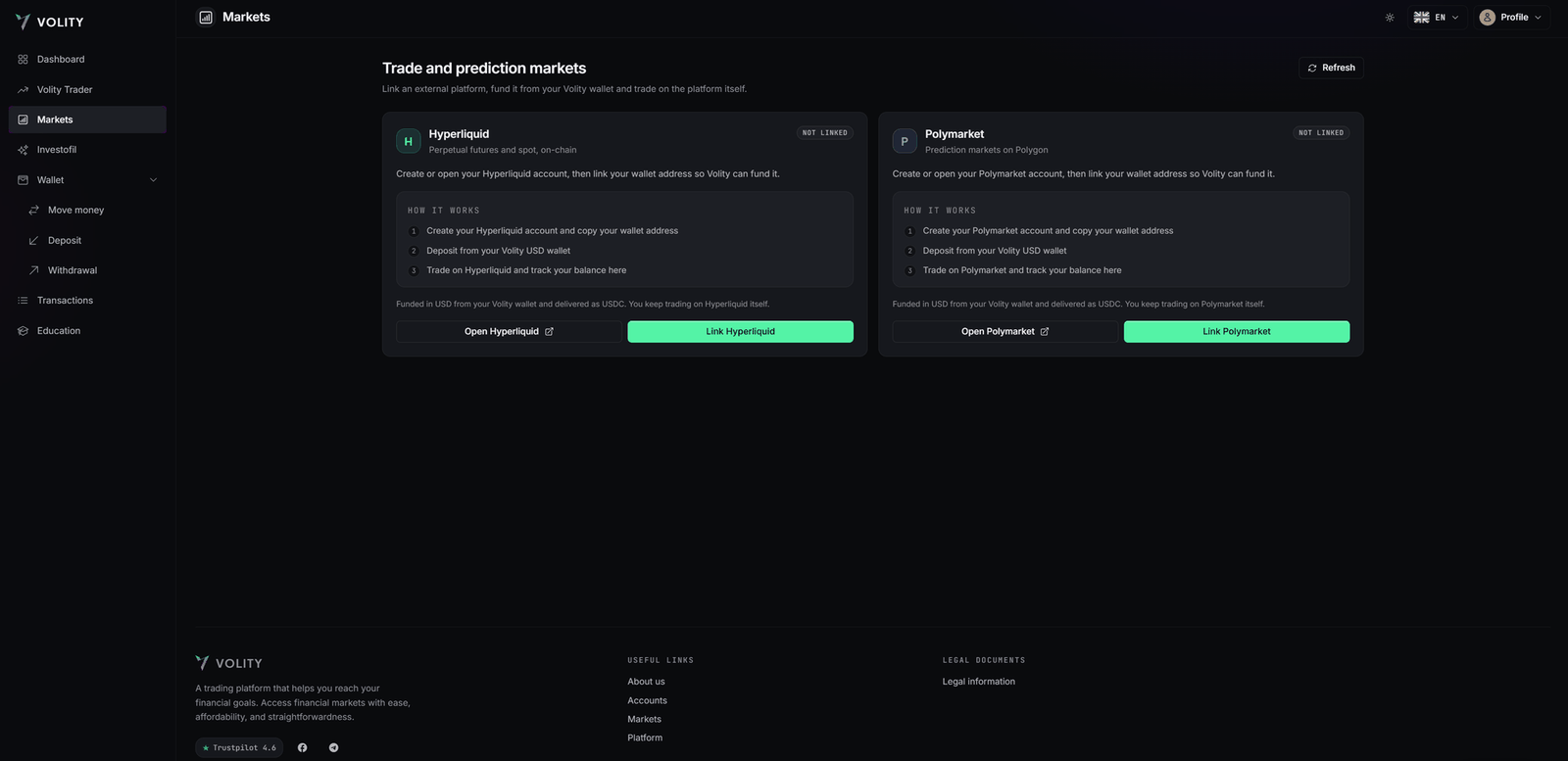
Task: Open the Facebook icon in footer
Action: coord(303,748)
